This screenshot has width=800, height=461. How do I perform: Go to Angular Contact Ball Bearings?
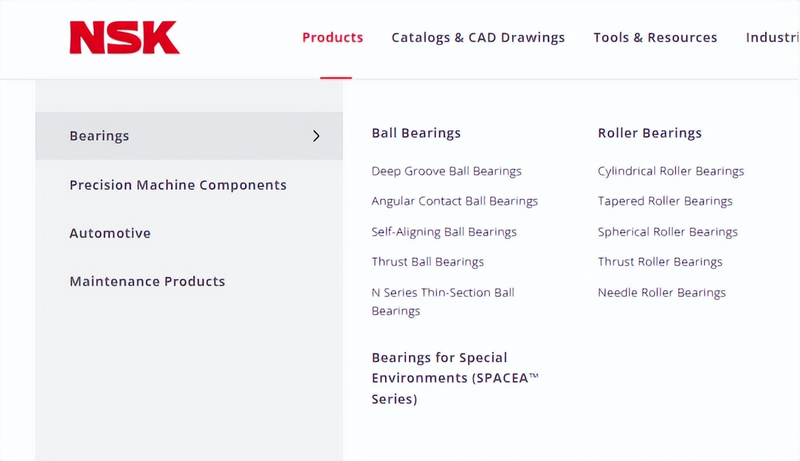click(x=454, y=201)
